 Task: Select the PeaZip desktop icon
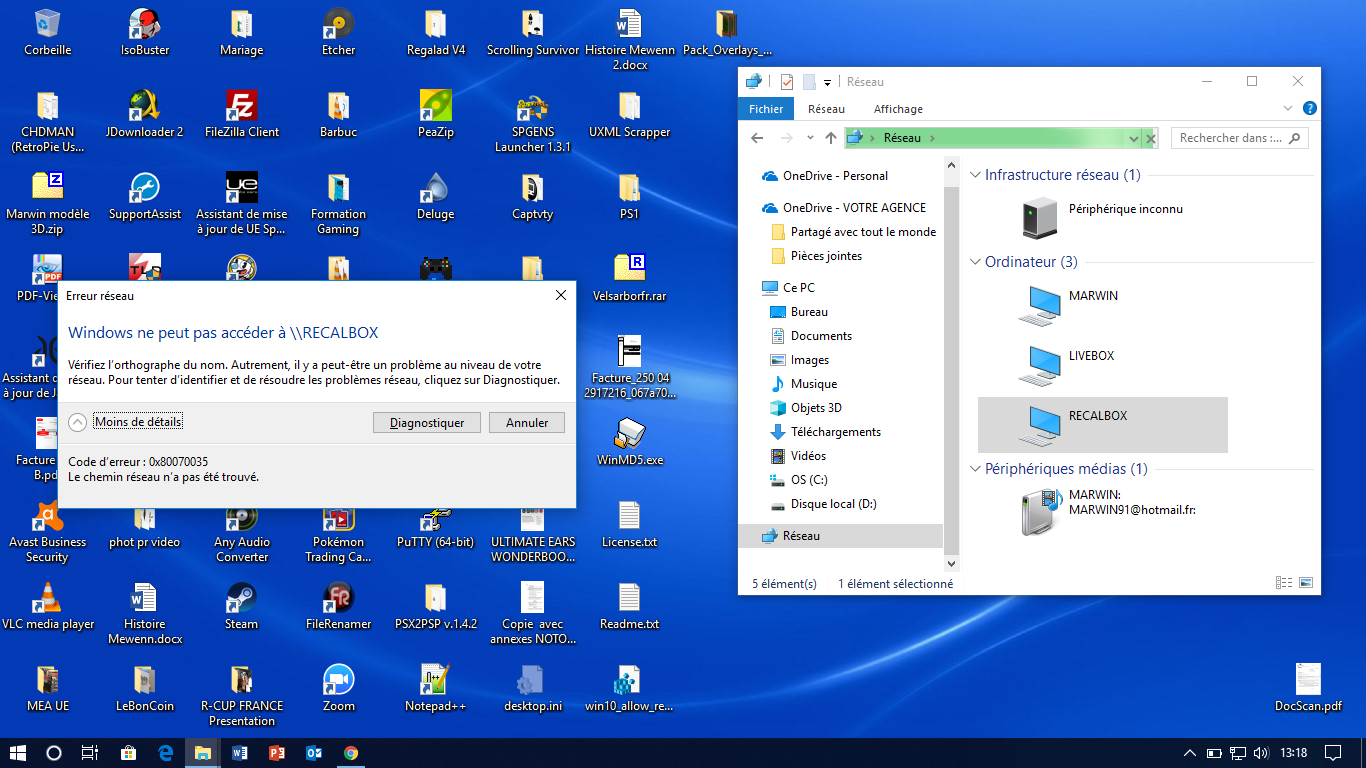(436, 114)
